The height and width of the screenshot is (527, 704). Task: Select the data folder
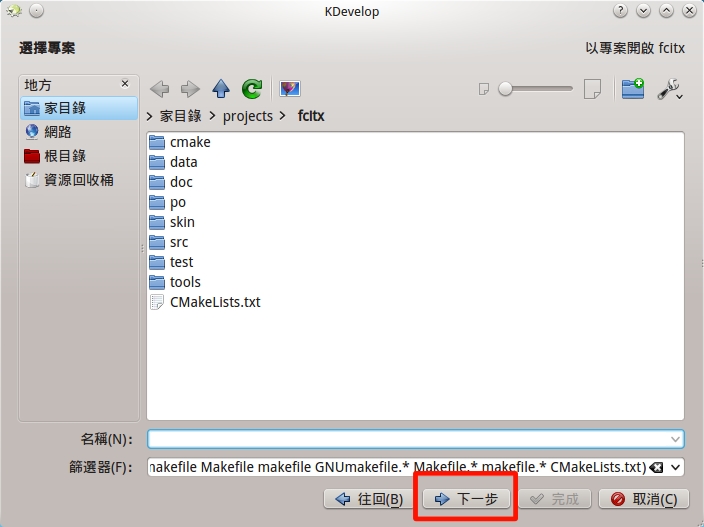click(x=173, y=162)
